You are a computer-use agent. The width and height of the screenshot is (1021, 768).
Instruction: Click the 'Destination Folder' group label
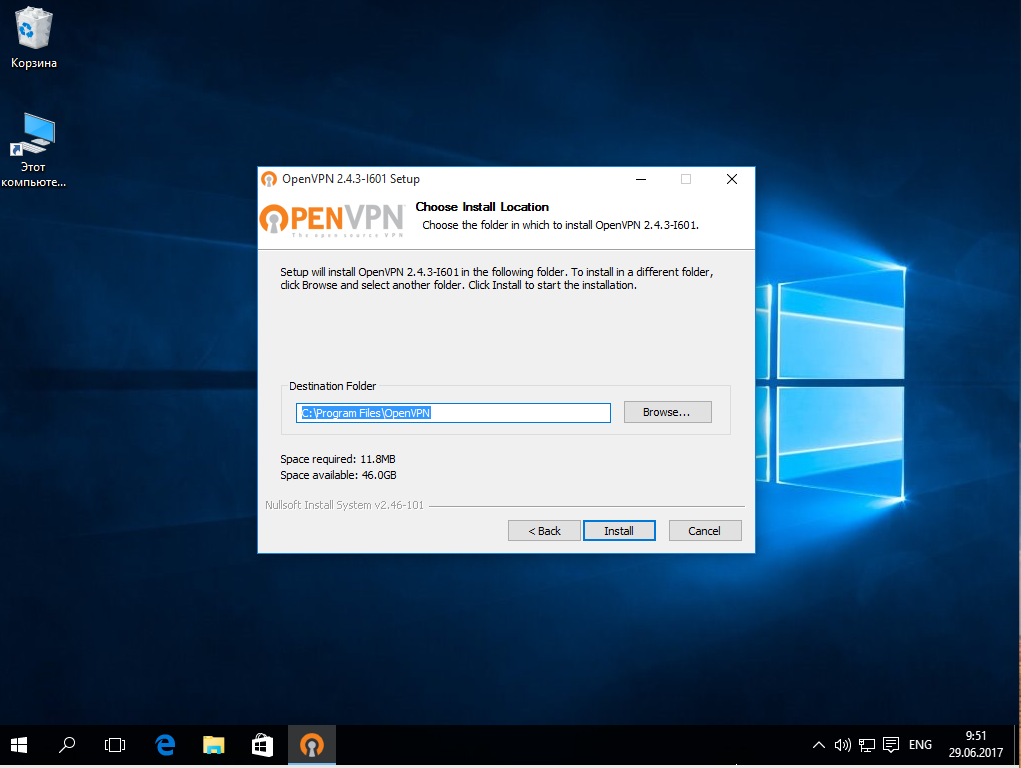pyautogui.click(x=333, y=386)
